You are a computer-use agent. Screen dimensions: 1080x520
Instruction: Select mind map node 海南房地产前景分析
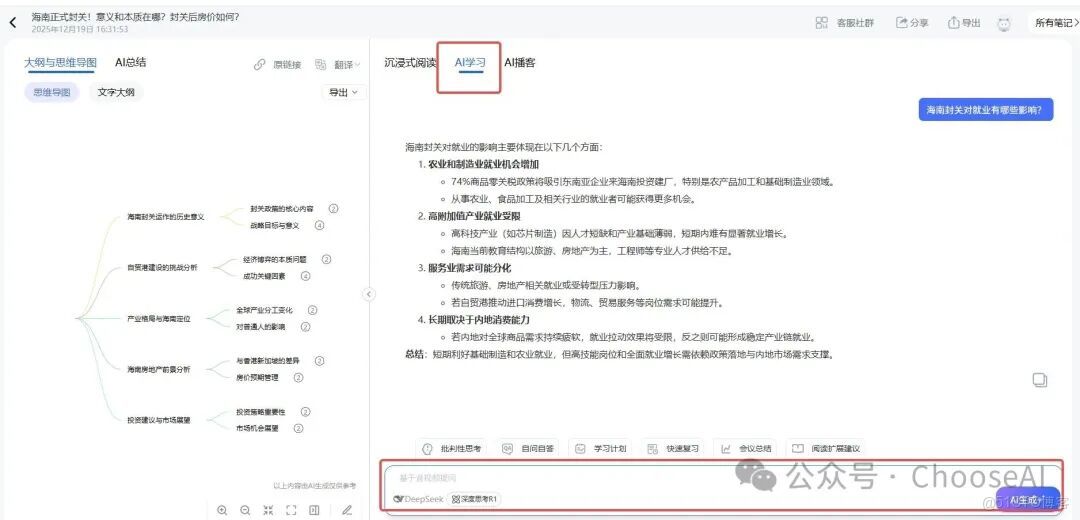point(158,370)
